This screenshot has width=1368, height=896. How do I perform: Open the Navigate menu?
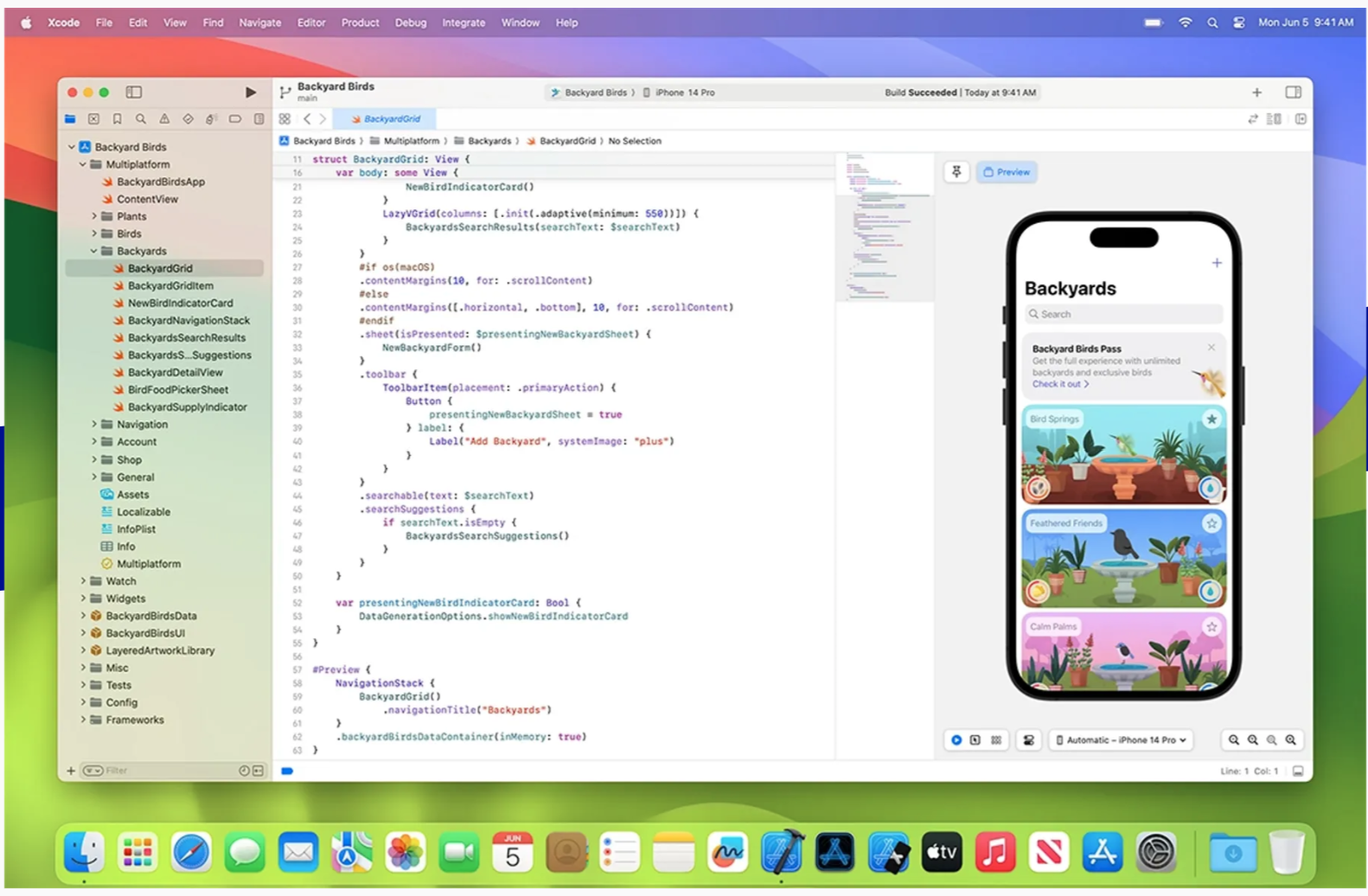pos(259,22)
